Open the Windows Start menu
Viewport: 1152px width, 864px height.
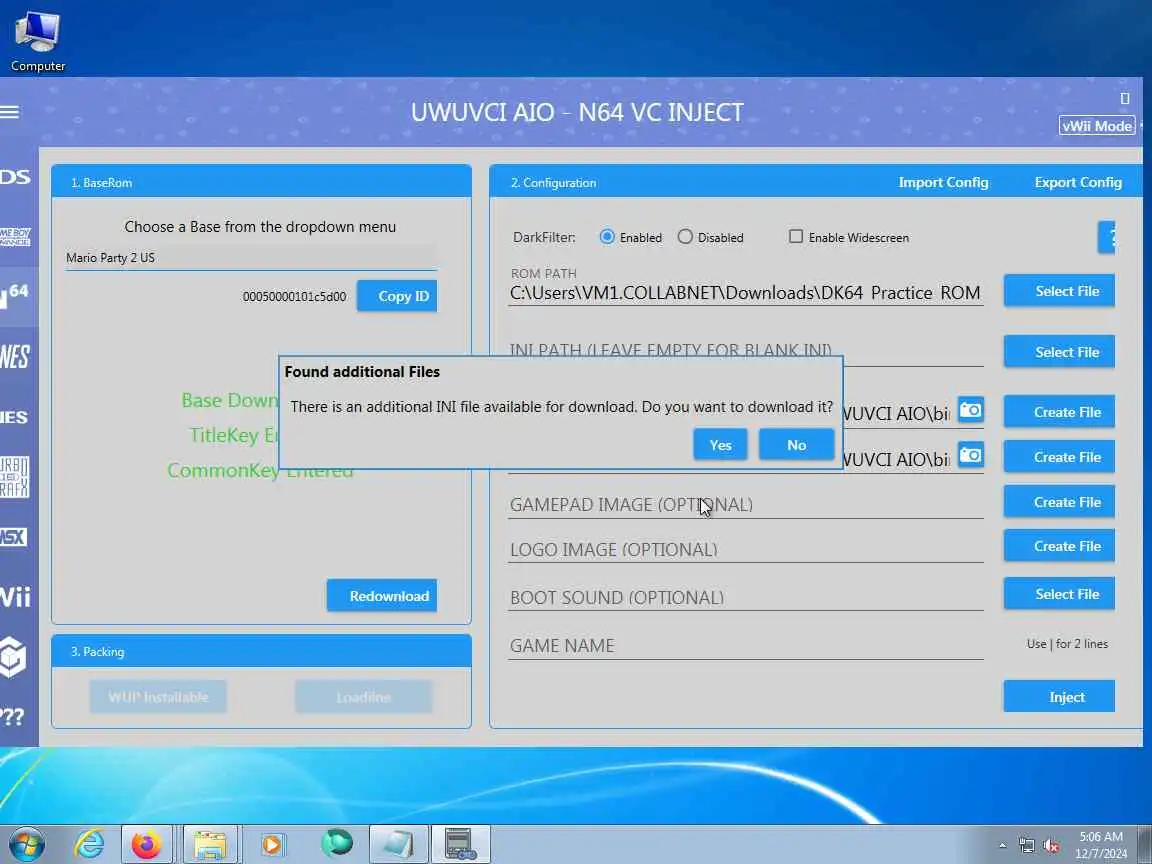pos(26,845)
